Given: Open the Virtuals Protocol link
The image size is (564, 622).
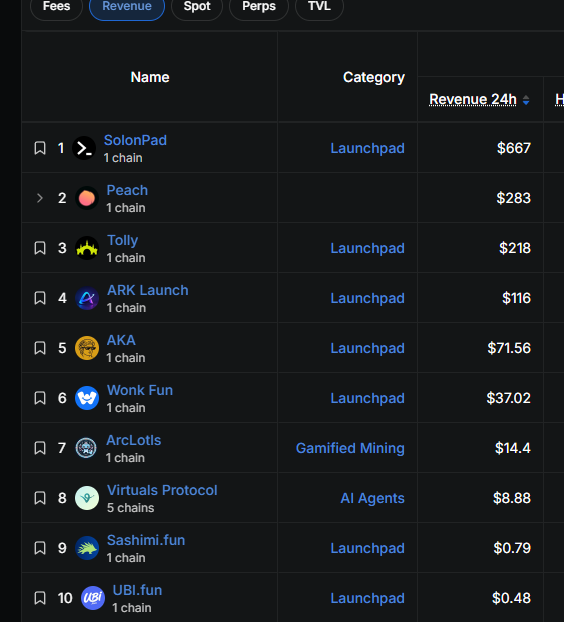Looking at the screenshot, I should tap(162, 490).
